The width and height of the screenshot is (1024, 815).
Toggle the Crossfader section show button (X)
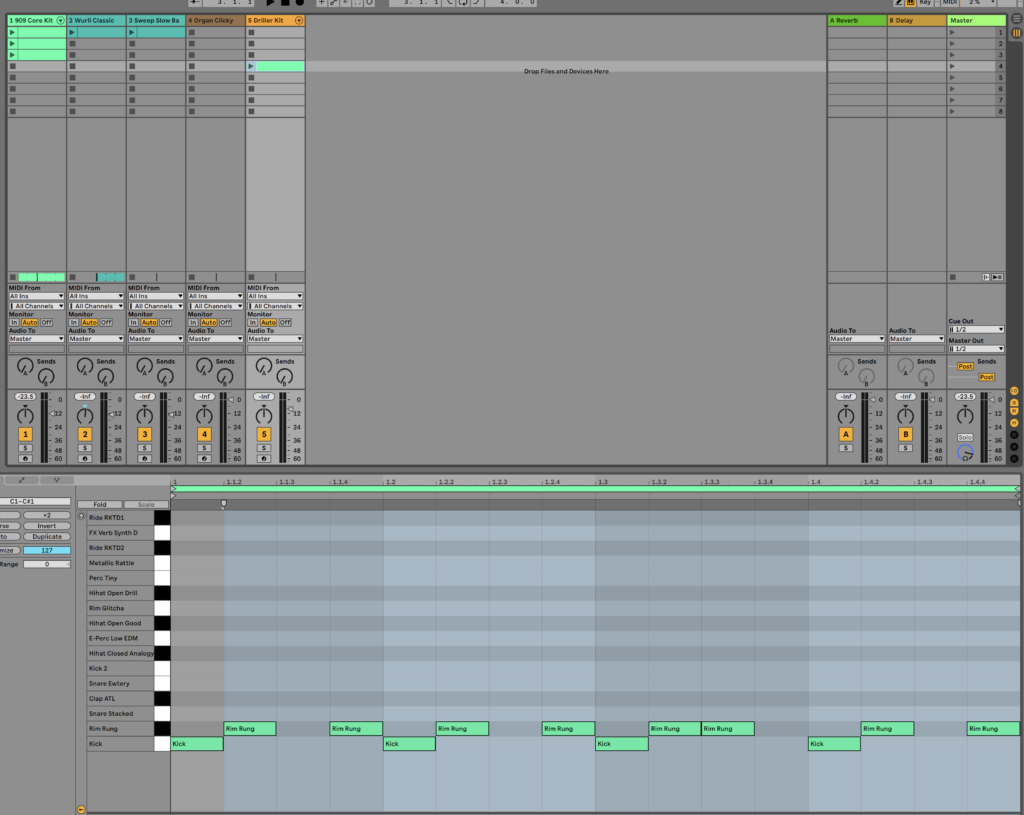[1014, 447]
